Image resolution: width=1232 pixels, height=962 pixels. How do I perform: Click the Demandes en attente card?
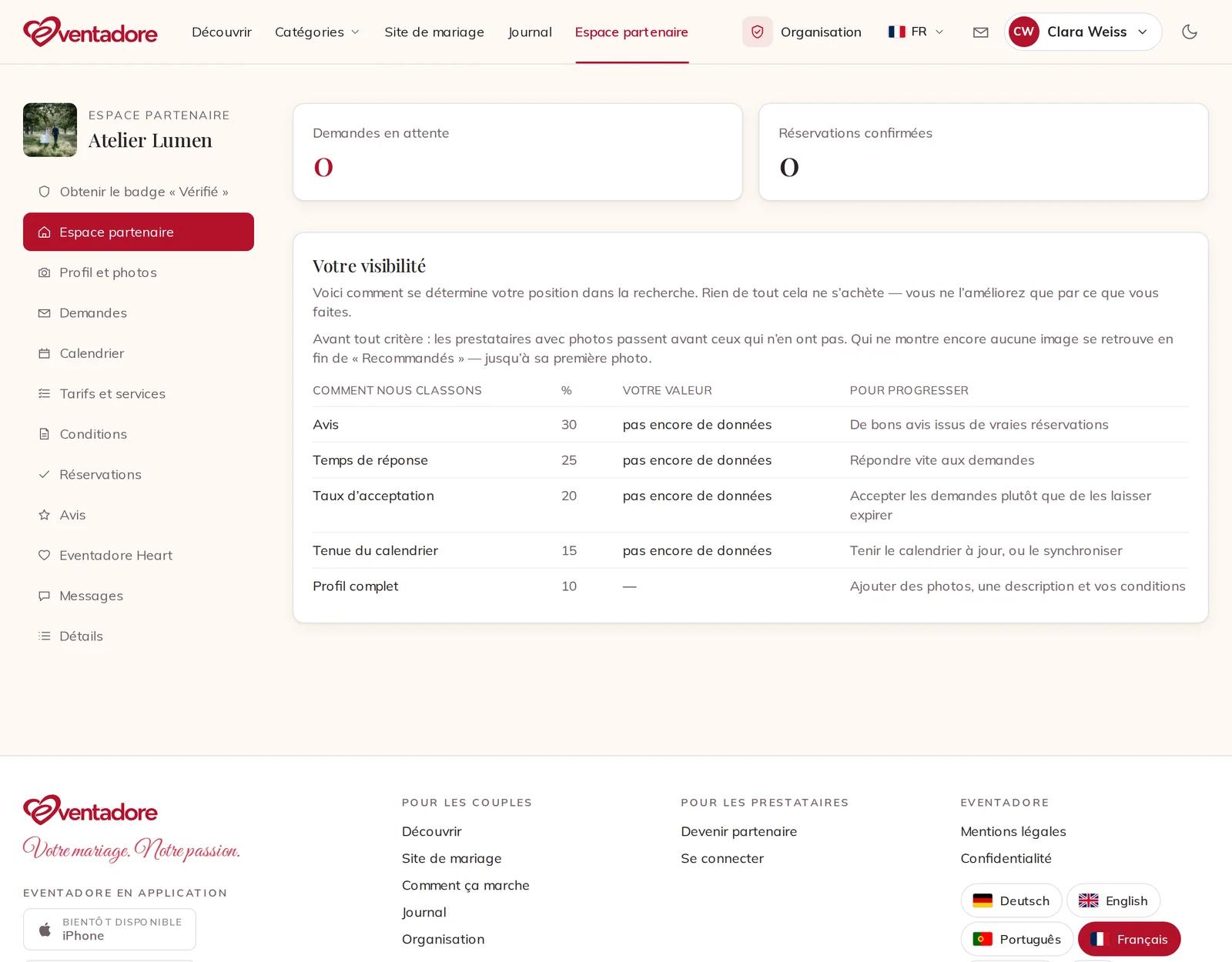(517, 152)
